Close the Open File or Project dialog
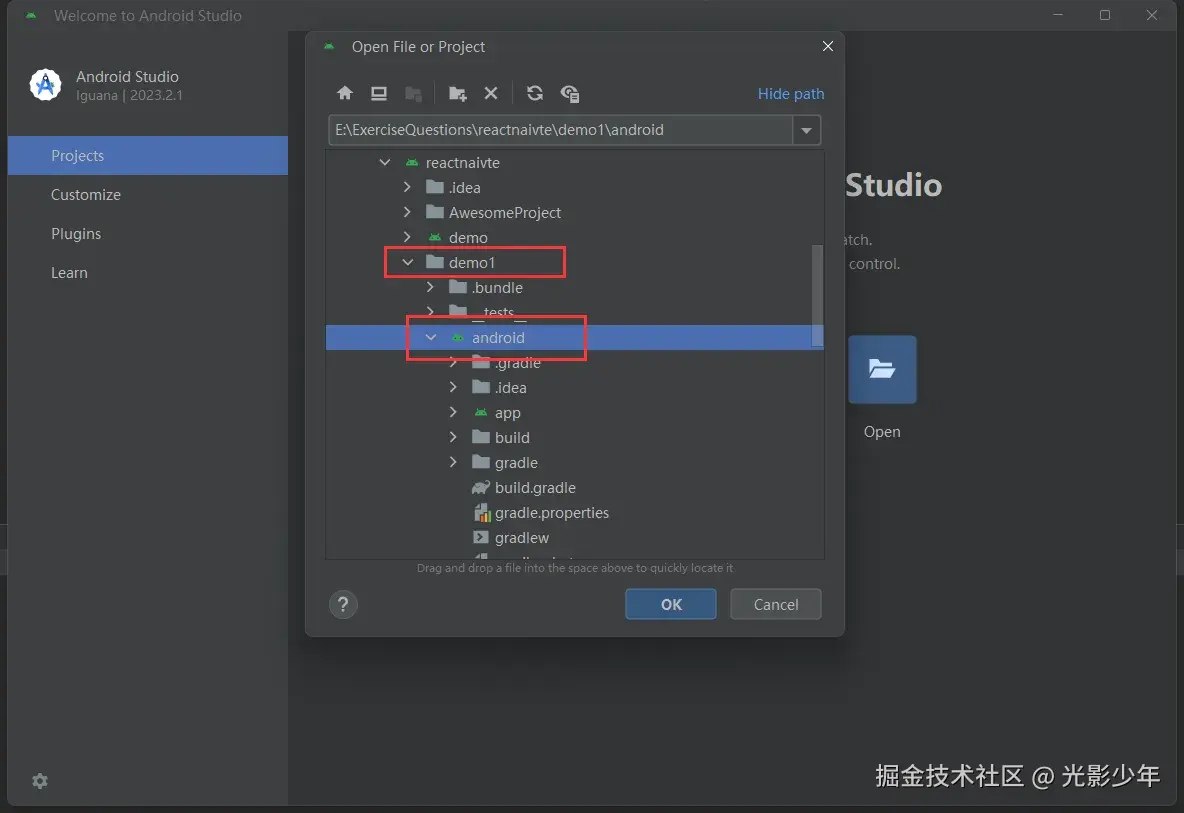1184x813 pixels. tap(828, 46)
